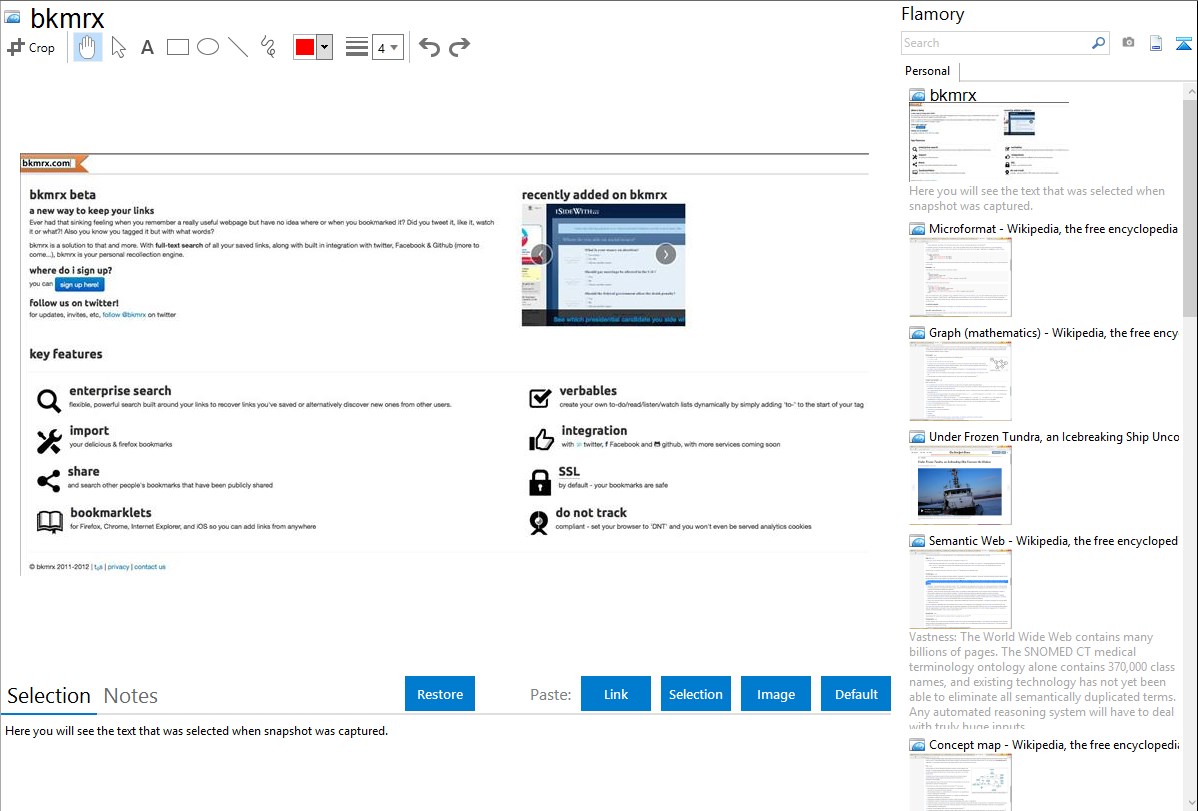Select the straight line tool
The image size is (1198, 811).
point(238,47)
